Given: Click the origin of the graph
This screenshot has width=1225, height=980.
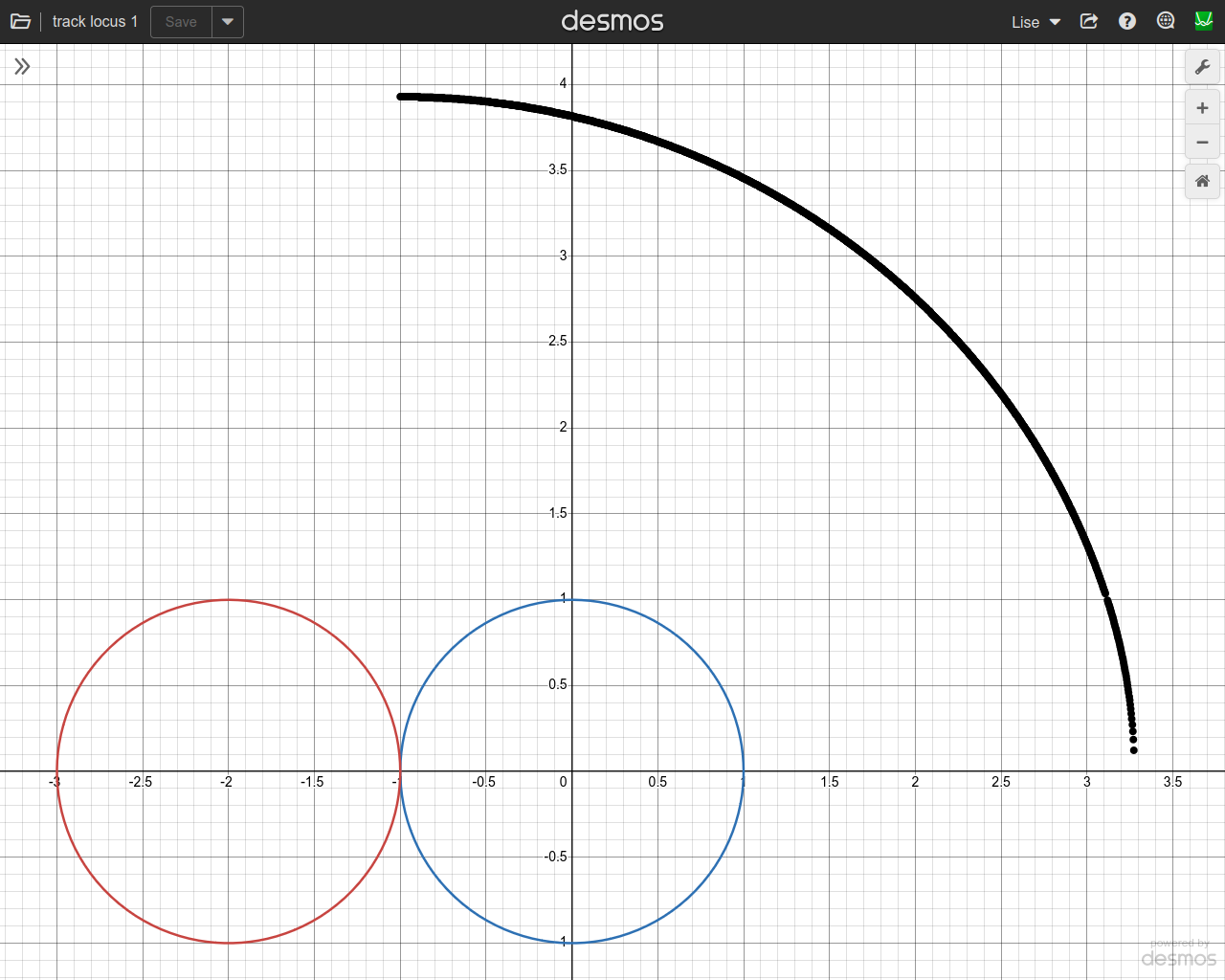Looking at the screenshot, I should point(572,771).
